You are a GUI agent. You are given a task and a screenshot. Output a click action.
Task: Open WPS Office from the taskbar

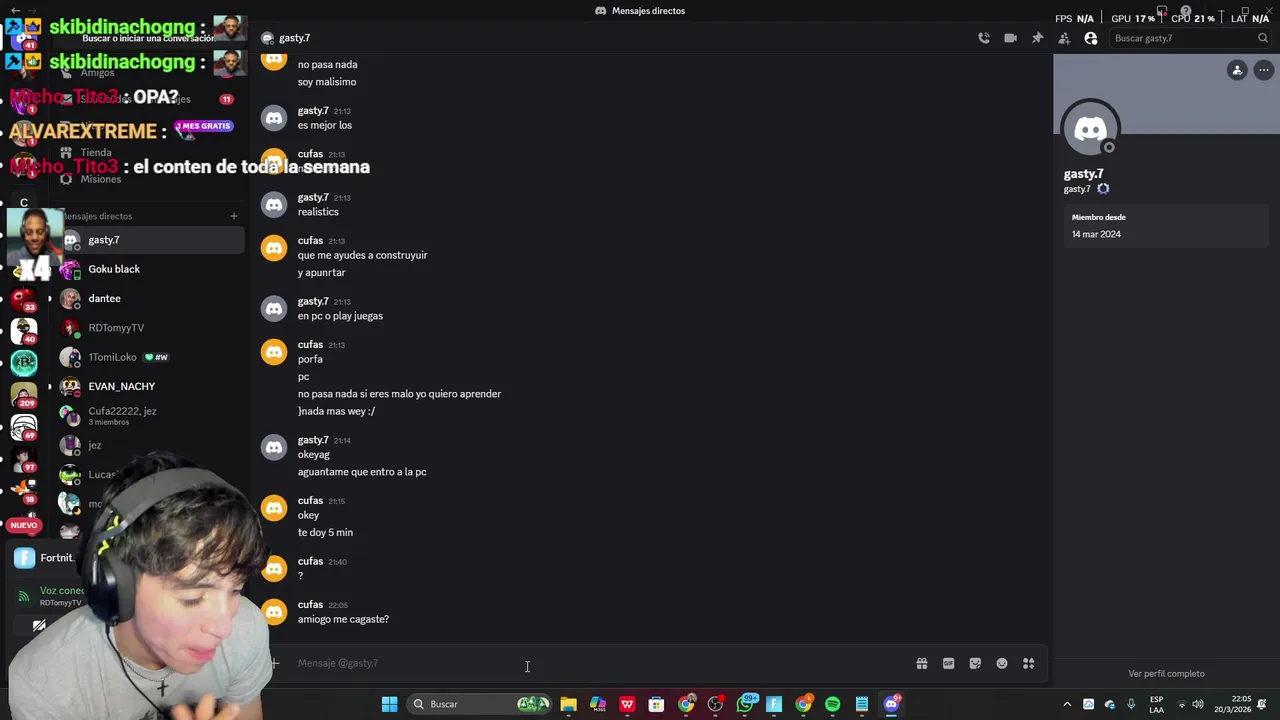(x=627, y=704)
